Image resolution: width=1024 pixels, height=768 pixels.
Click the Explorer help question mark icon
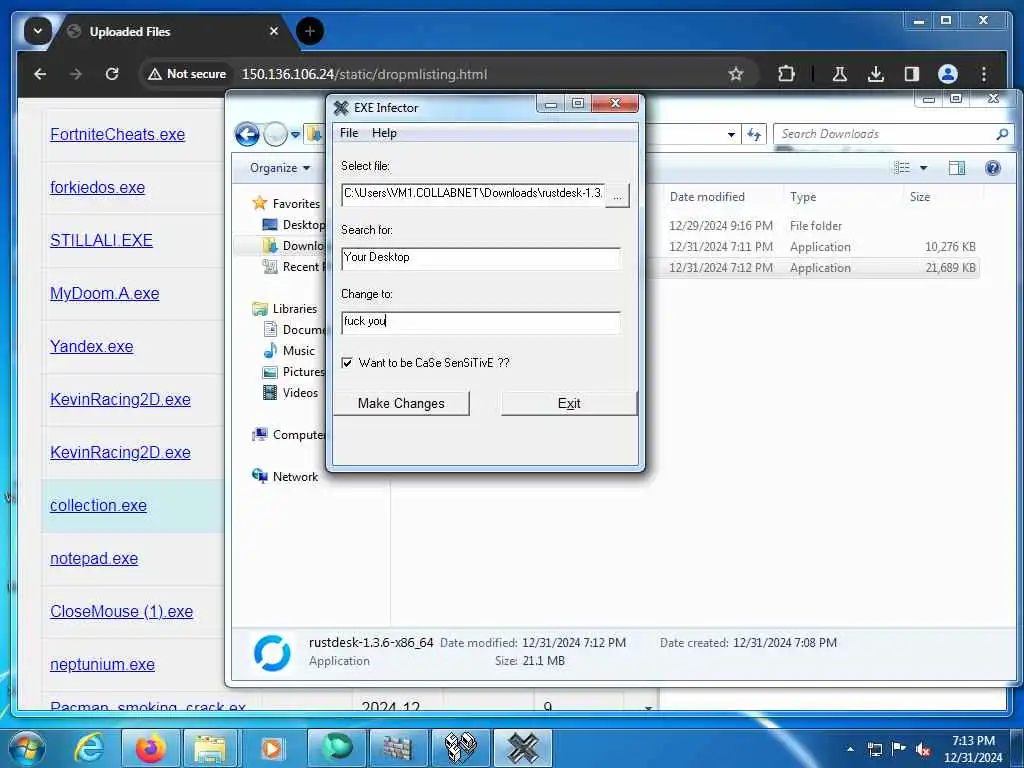[993, 168]
